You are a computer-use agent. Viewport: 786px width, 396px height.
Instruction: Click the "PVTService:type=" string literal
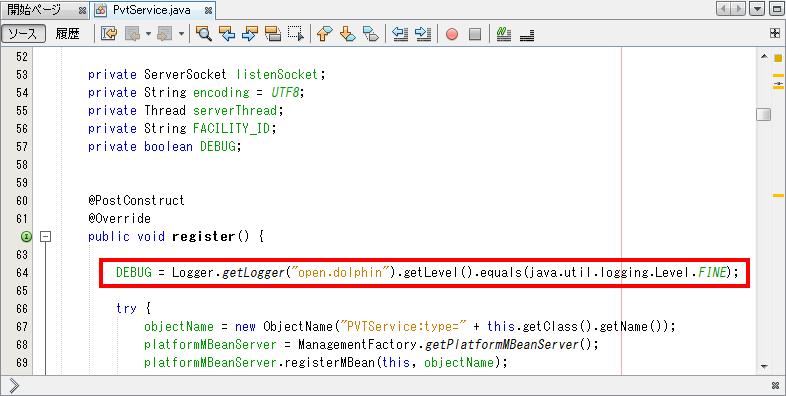[404, 326]
